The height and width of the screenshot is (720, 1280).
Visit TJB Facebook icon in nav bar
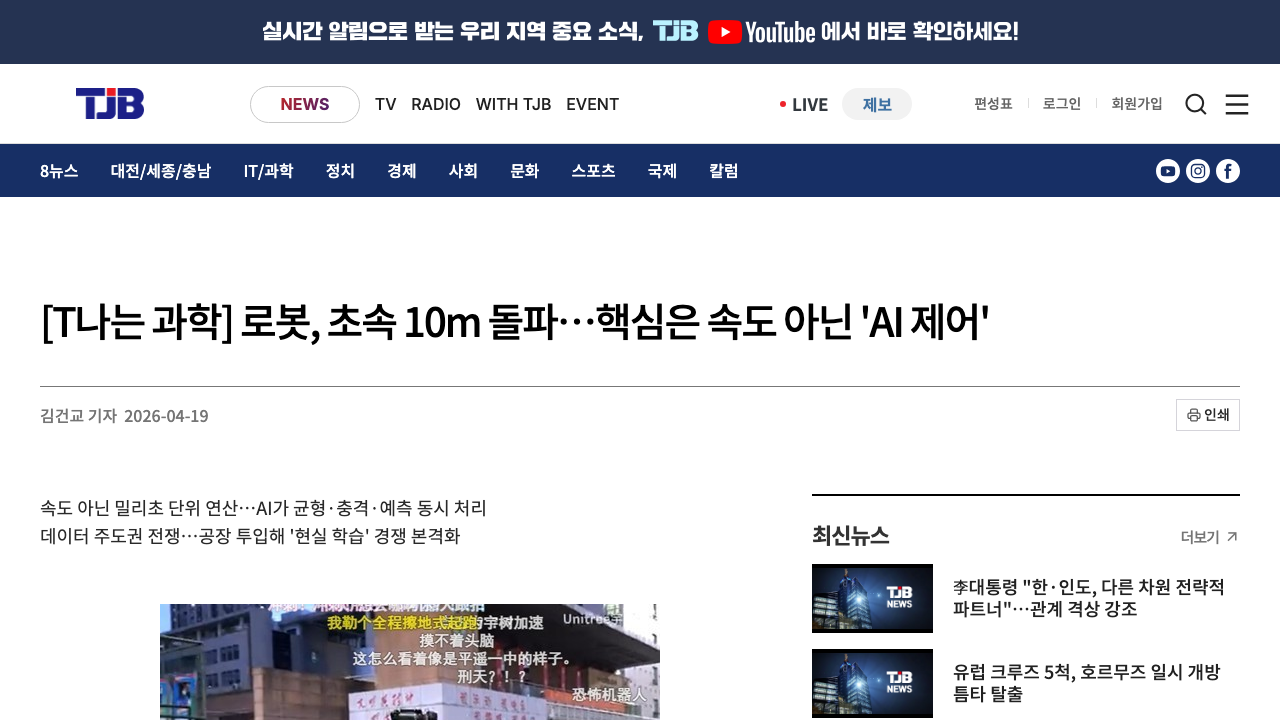click(x=1228, y=171)
